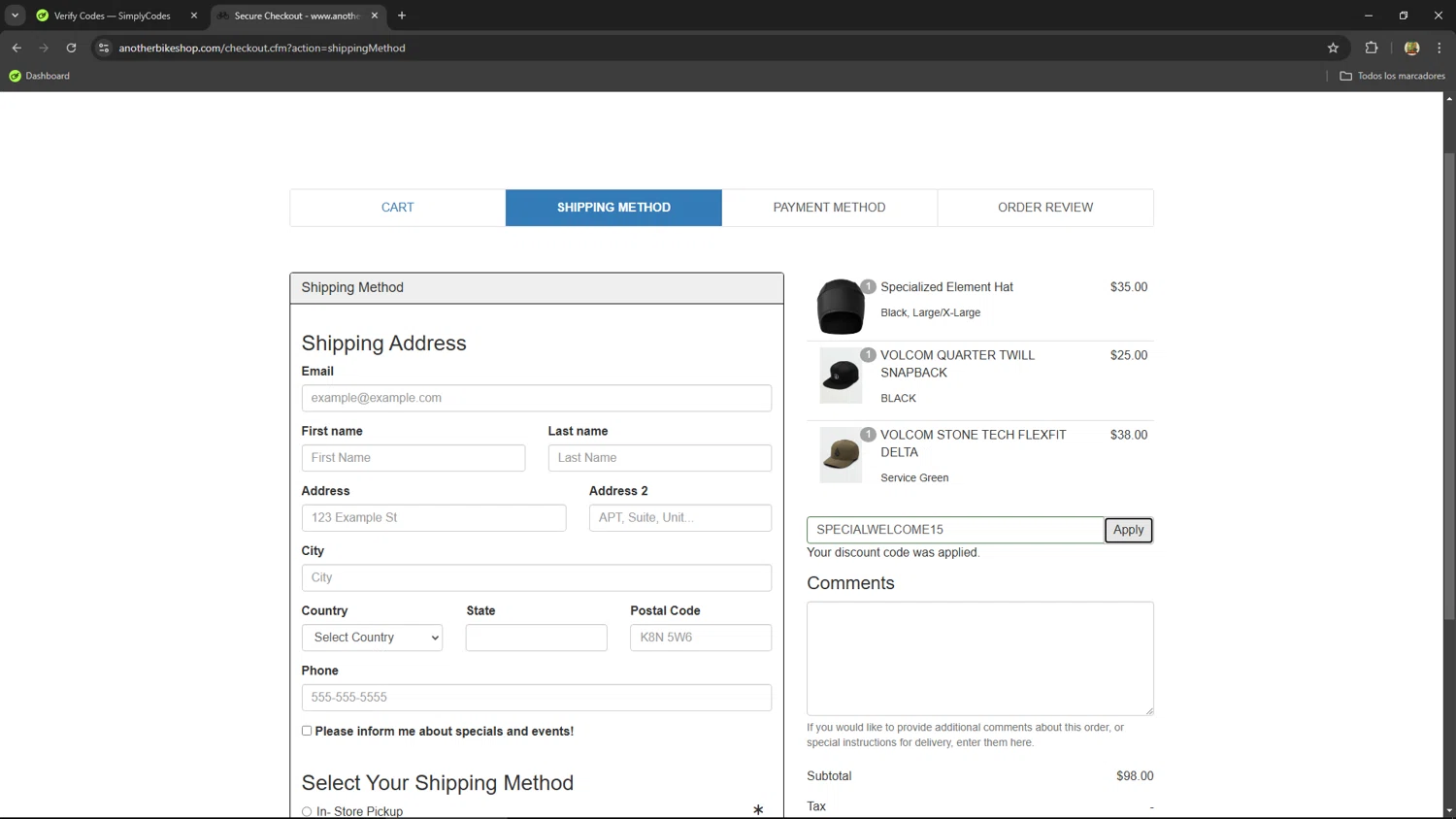Screen dimensions: 1456x819
Task: Click the Comments text area
Action: 980,659
